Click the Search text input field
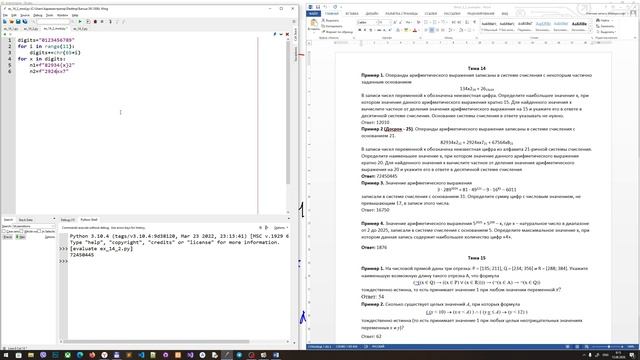The height and width of the screenshot is (360, 640). pos(33,226)
